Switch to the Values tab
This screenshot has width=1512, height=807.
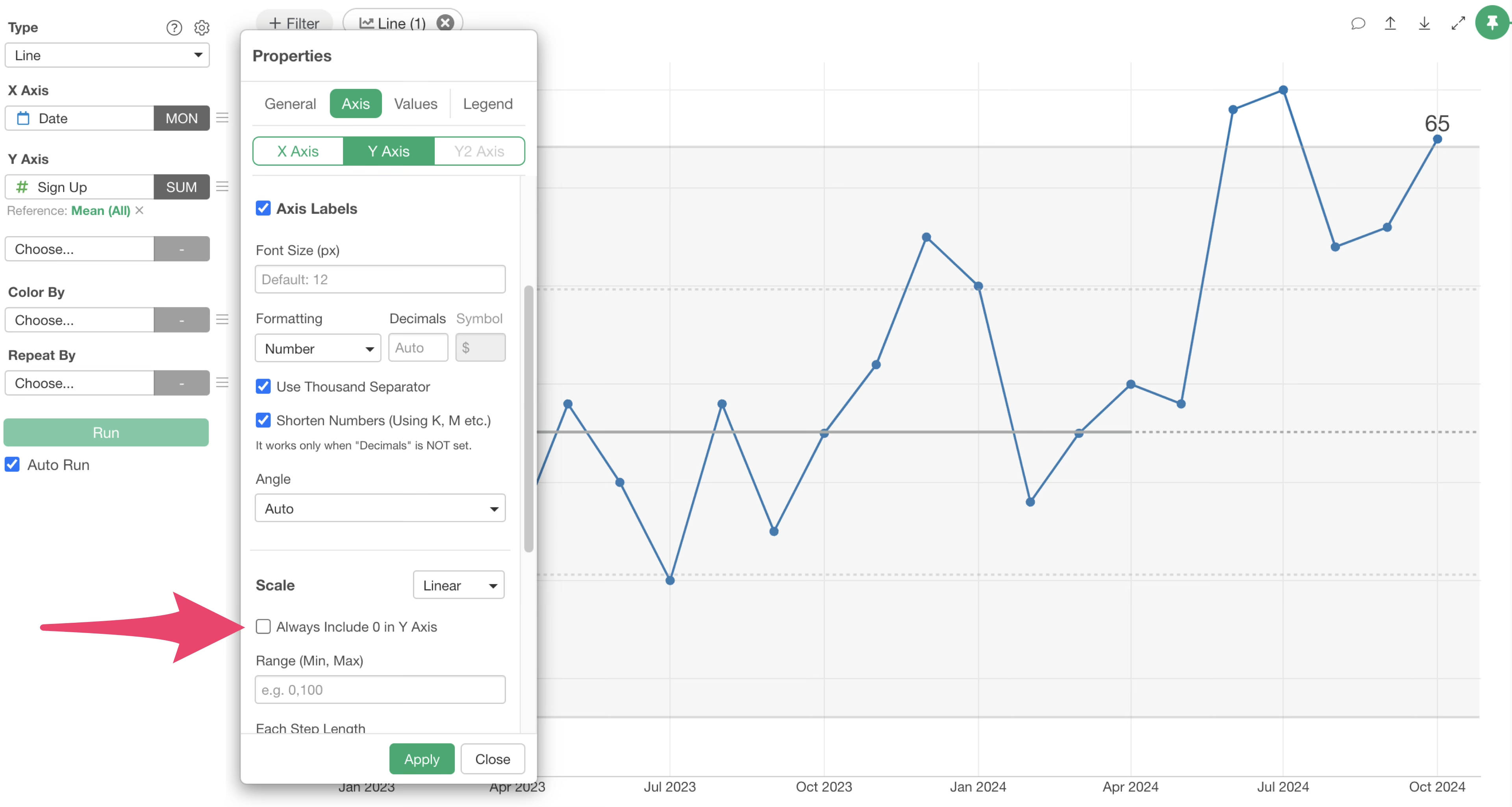point(415,104)
